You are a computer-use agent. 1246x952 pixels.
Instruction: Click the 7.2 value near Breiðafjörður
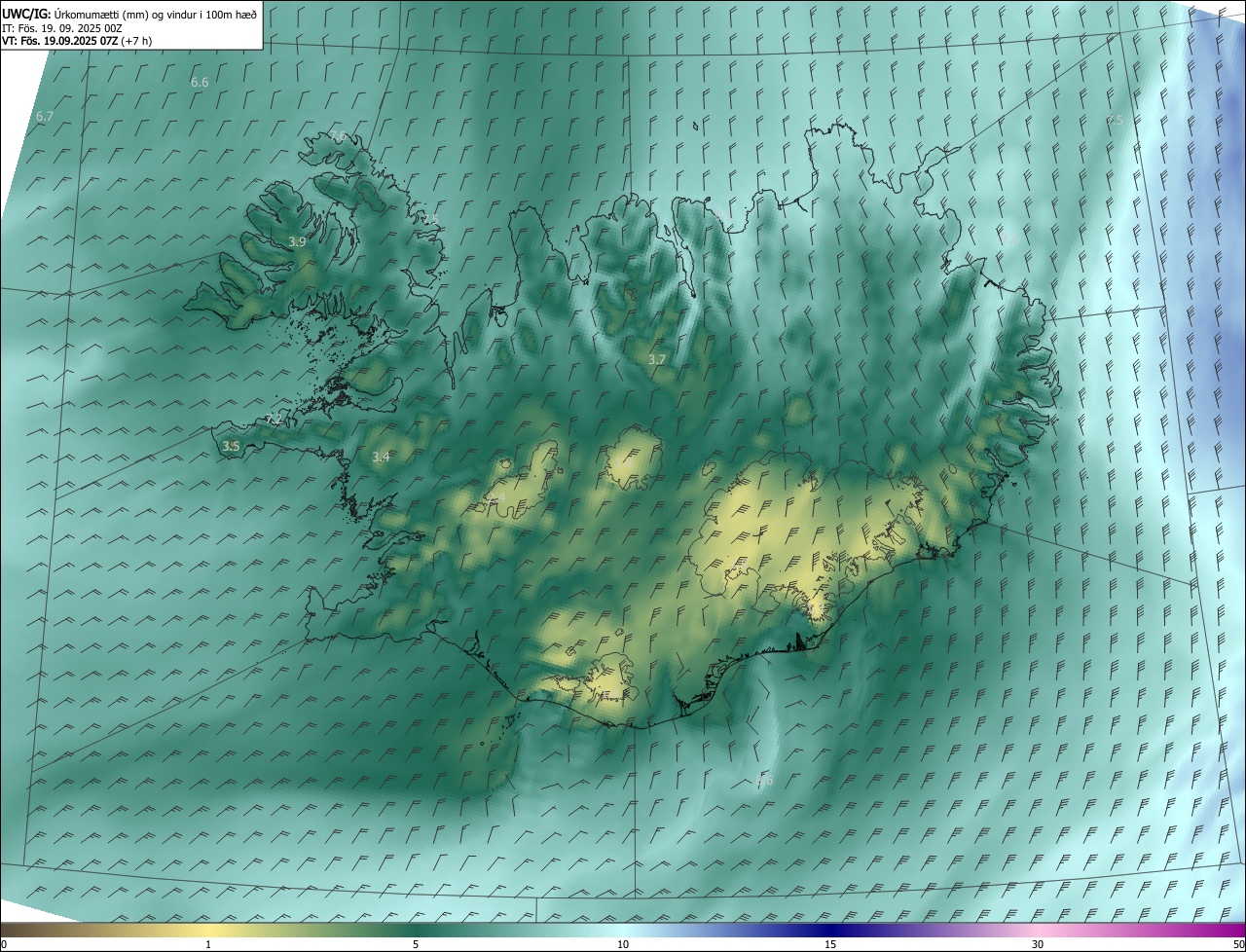tap(274, 421)
